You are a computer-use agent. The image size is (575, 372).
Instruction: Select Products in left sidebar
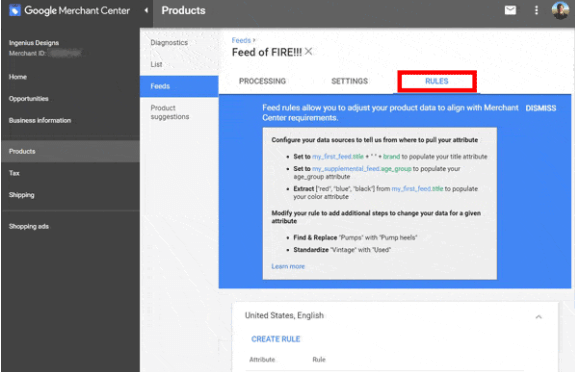[x=70, y=151]
